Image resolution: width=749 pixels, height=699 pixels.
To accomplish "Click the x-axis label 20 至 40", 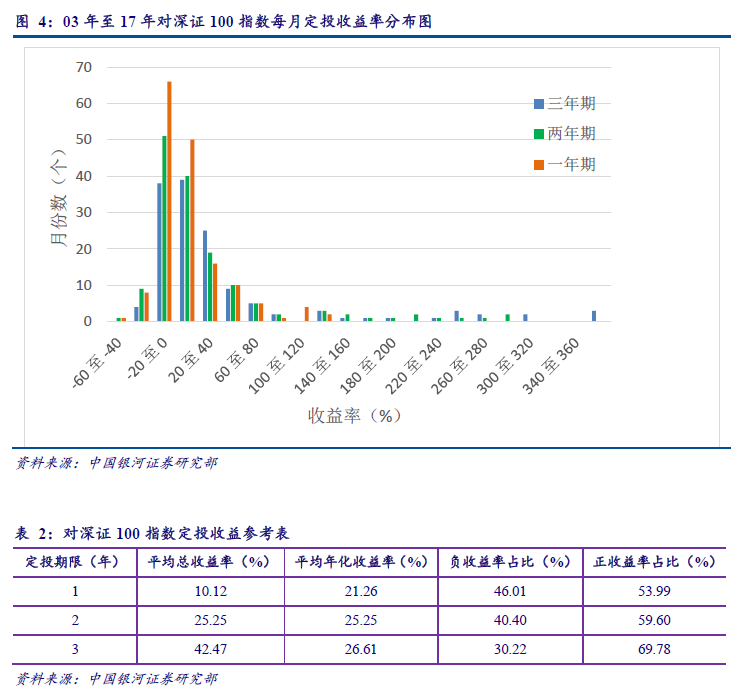I will point(191,360).
